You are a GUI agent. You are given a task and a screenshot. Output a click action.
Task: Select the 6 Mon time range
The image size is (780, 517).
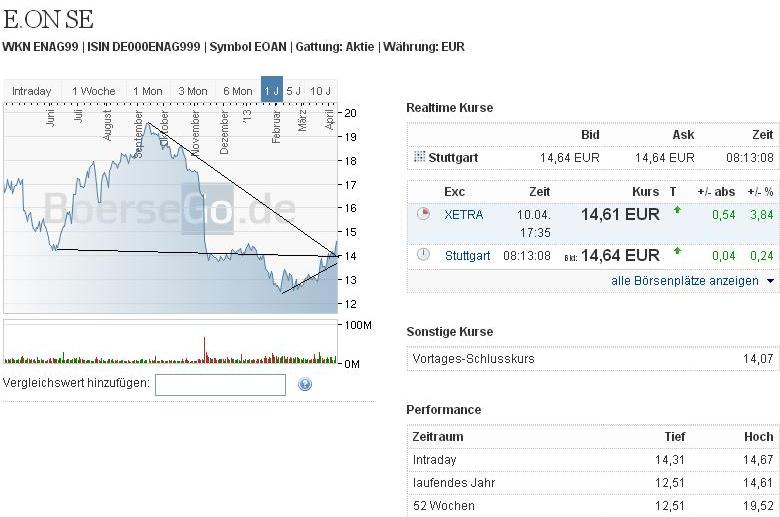click(238, 91)
